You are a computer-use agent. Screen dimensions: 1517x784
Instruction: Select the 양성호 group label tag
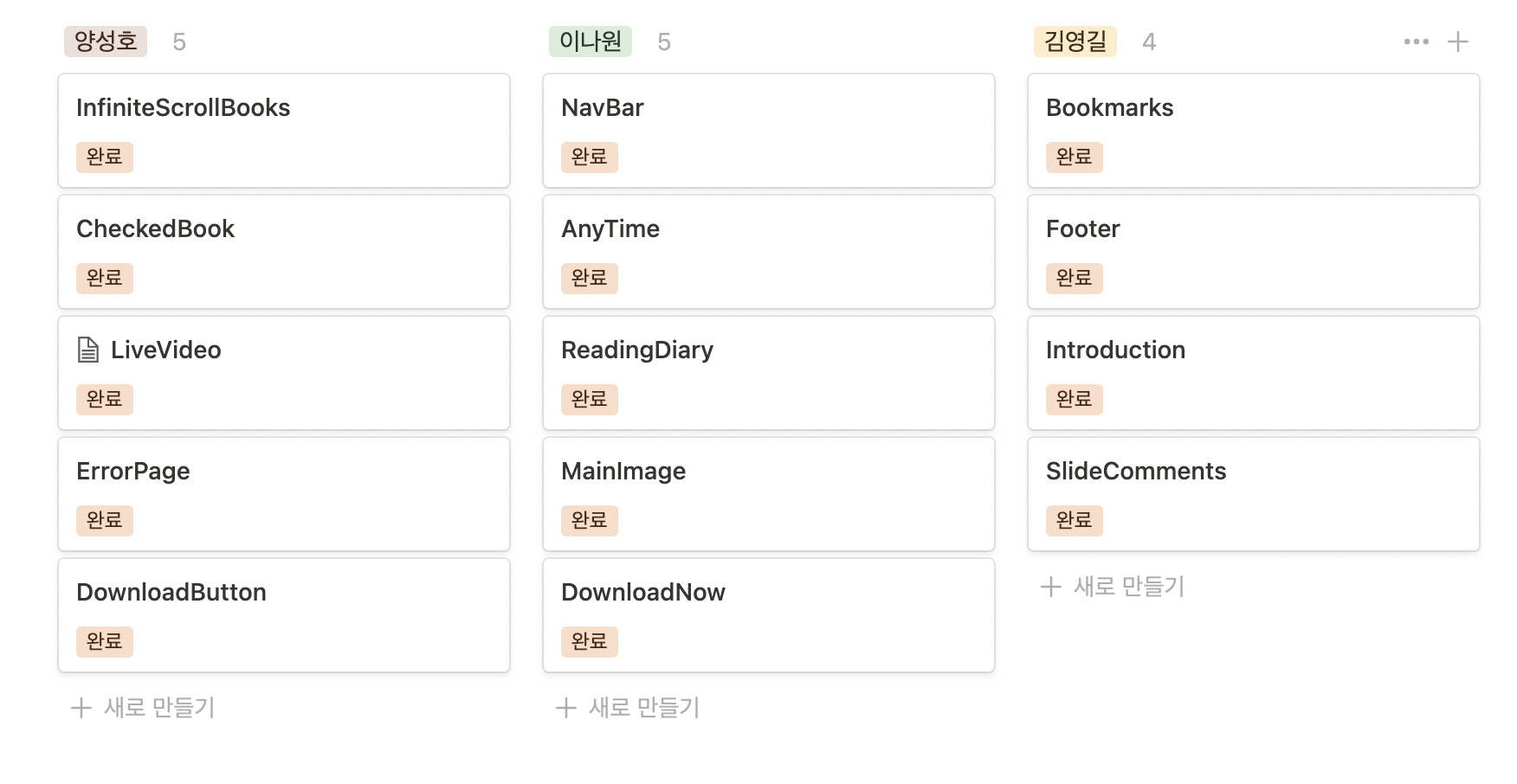105,41
